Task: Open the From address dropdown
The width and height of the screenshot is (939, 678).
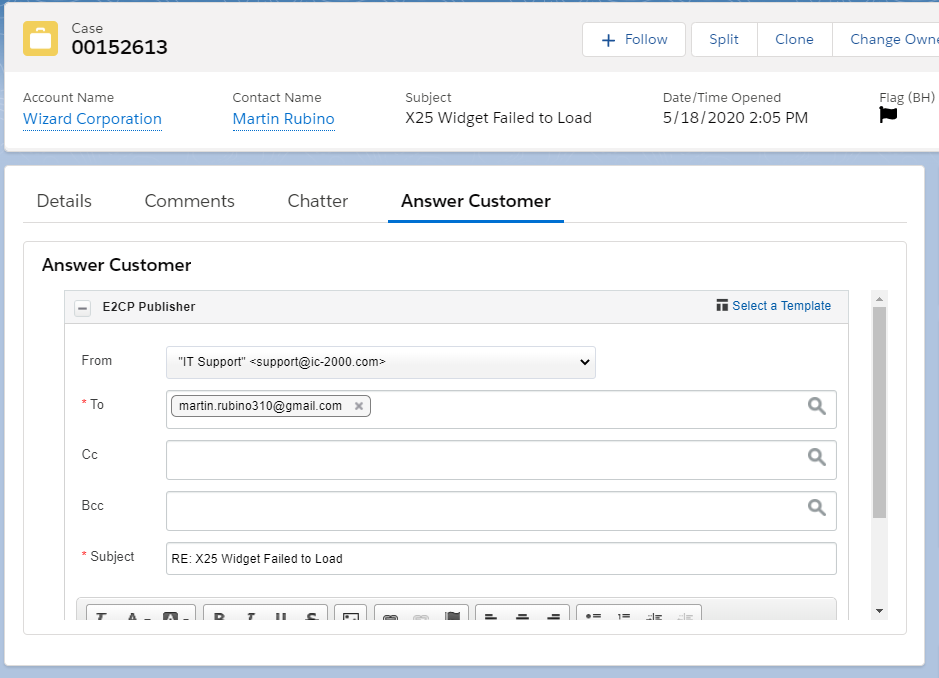Action: [x=381, y=362]
